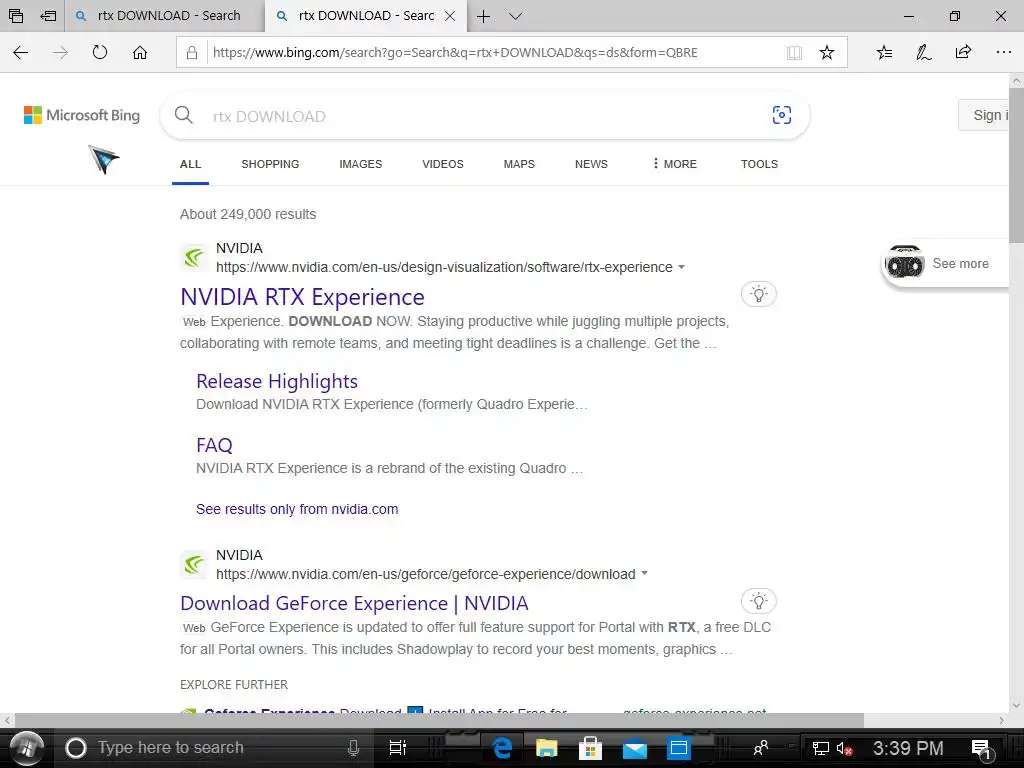Screen dimensions: 1024x768
Task: Click the muted volume tray icon
Action: pyautogui.click(x=844, y=748)
